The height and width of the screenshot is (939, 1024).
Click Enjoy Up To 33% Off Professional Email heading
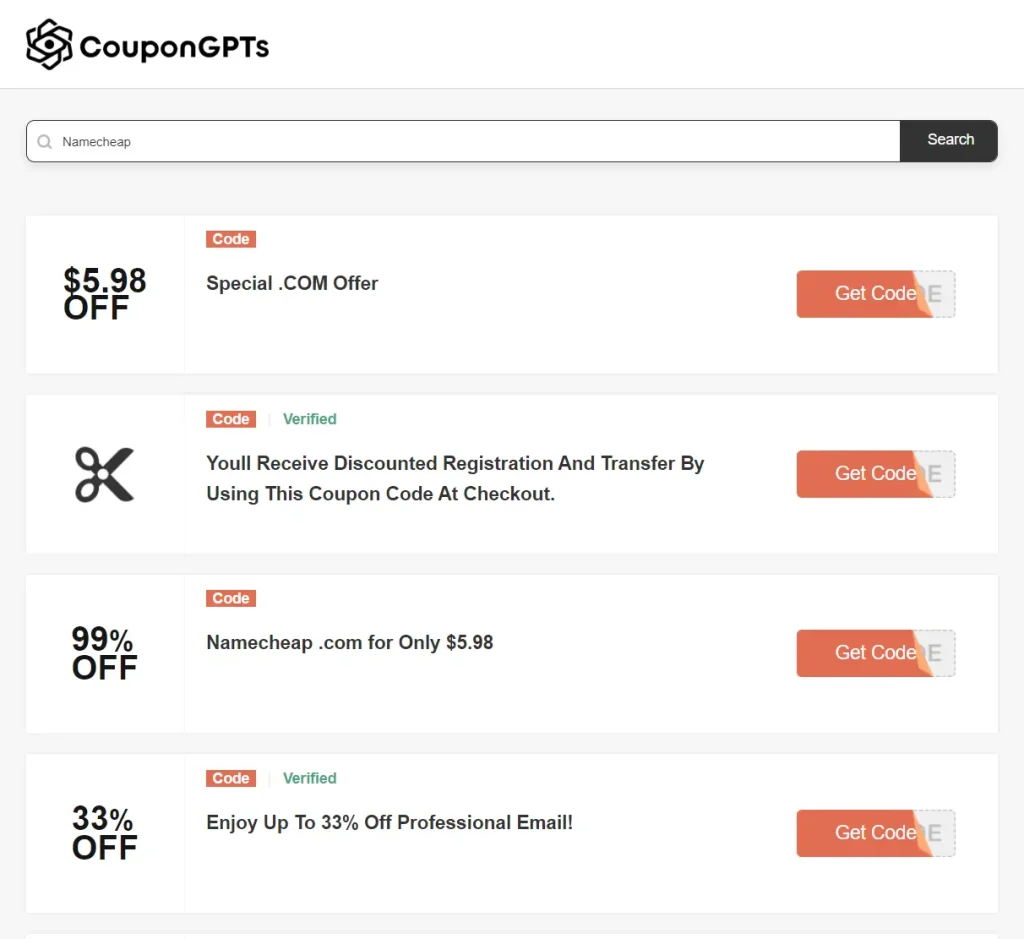click(x=389, y=822)
